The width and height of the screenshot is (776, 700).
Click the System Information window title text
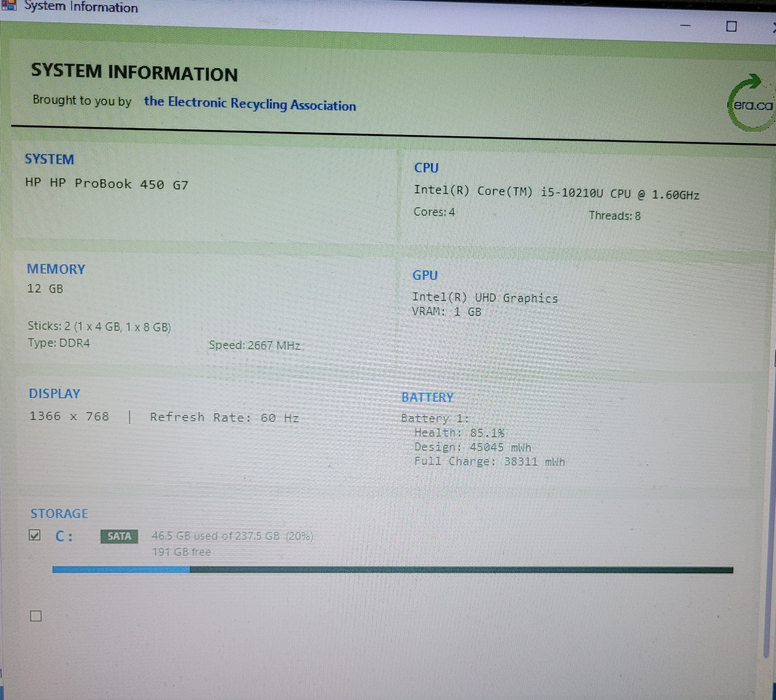pyautogui.click(x=81, y=6)
